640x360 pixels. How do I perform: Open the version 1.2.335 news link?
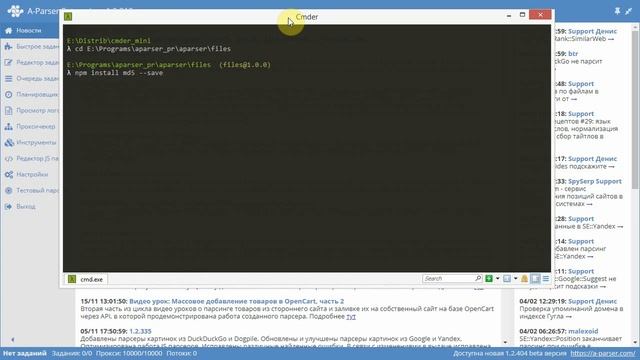click(140, 331)
